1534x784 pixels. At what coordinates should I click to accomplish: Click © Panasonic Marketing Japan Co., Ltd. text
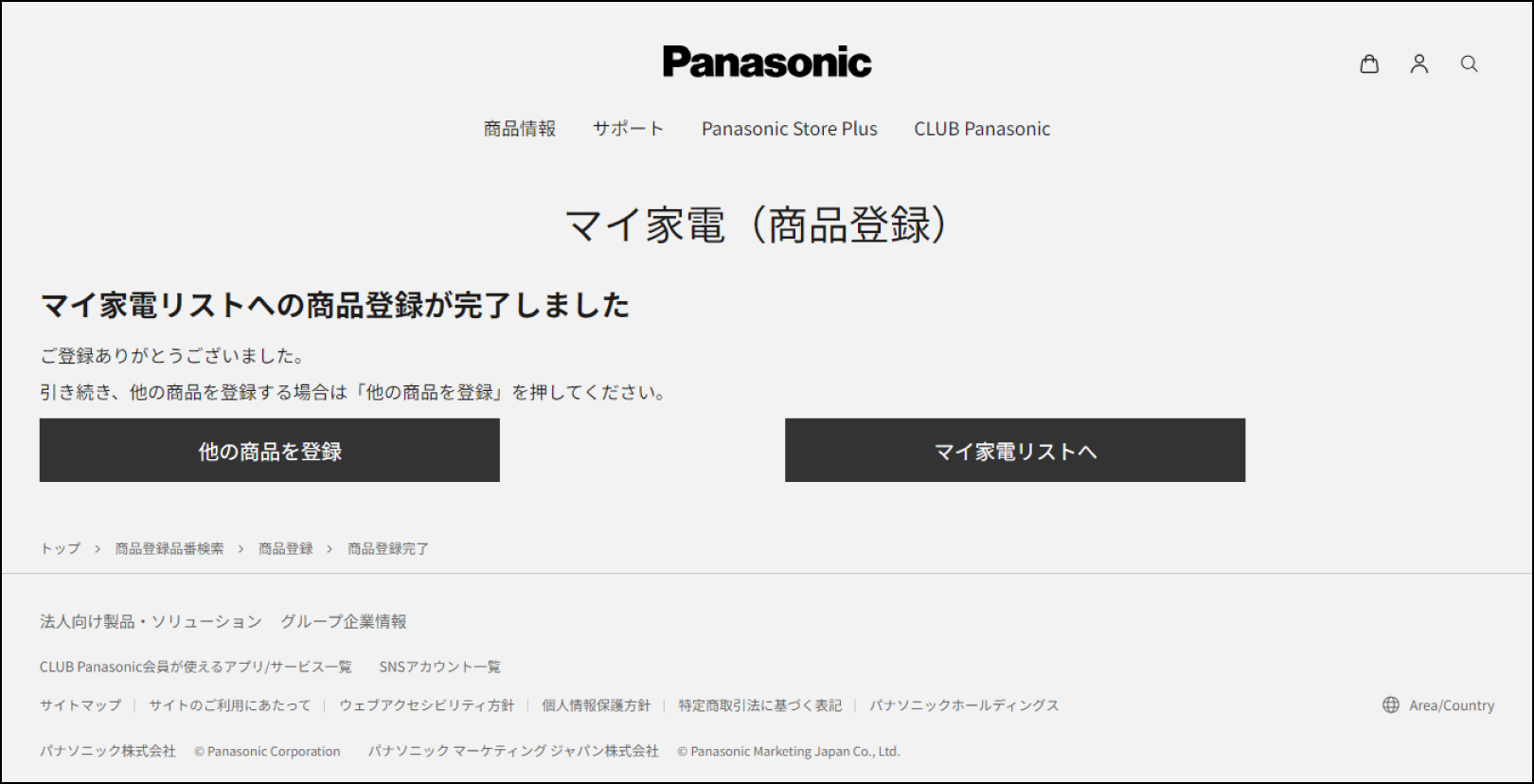pos(789,751)
